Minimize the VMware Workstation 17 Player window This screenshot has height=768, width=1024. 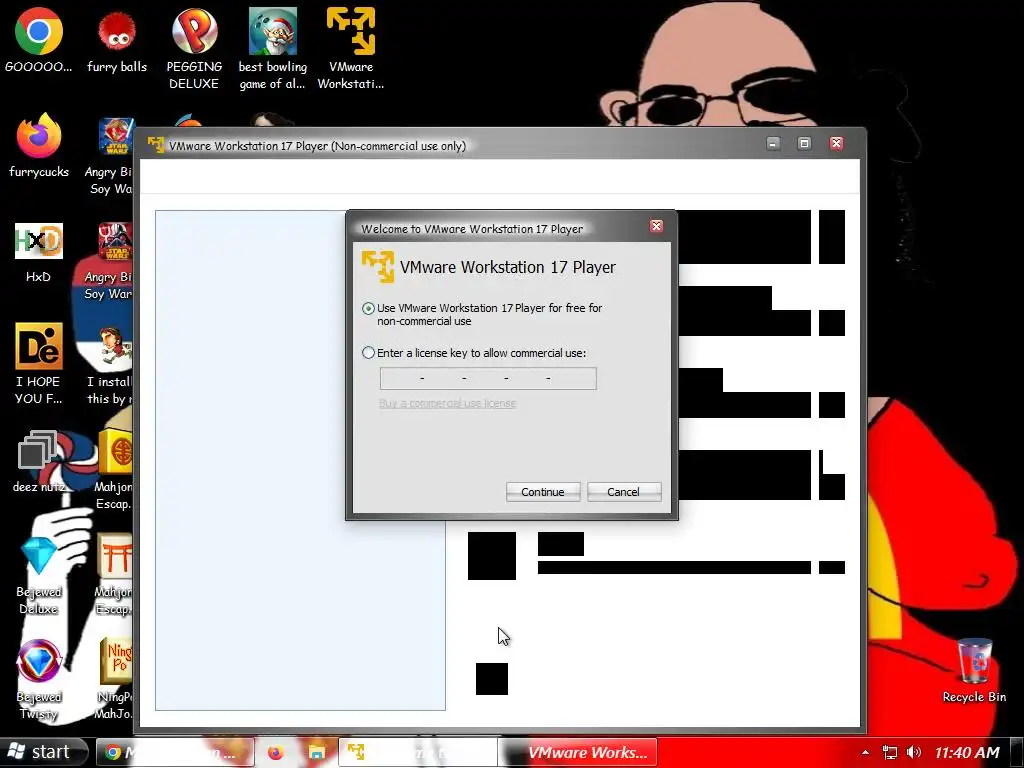click(x=773, y=143)
